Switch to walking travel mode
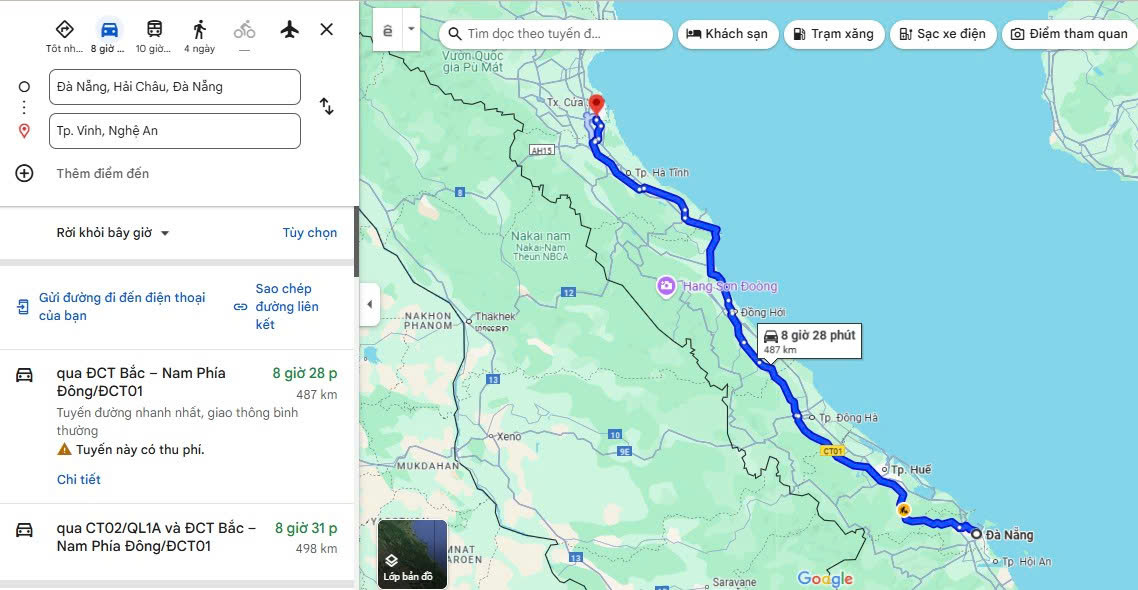Image resolution: width=1138 pixels, height=590 pixels. pyautogui.click(x=200, y=30)
